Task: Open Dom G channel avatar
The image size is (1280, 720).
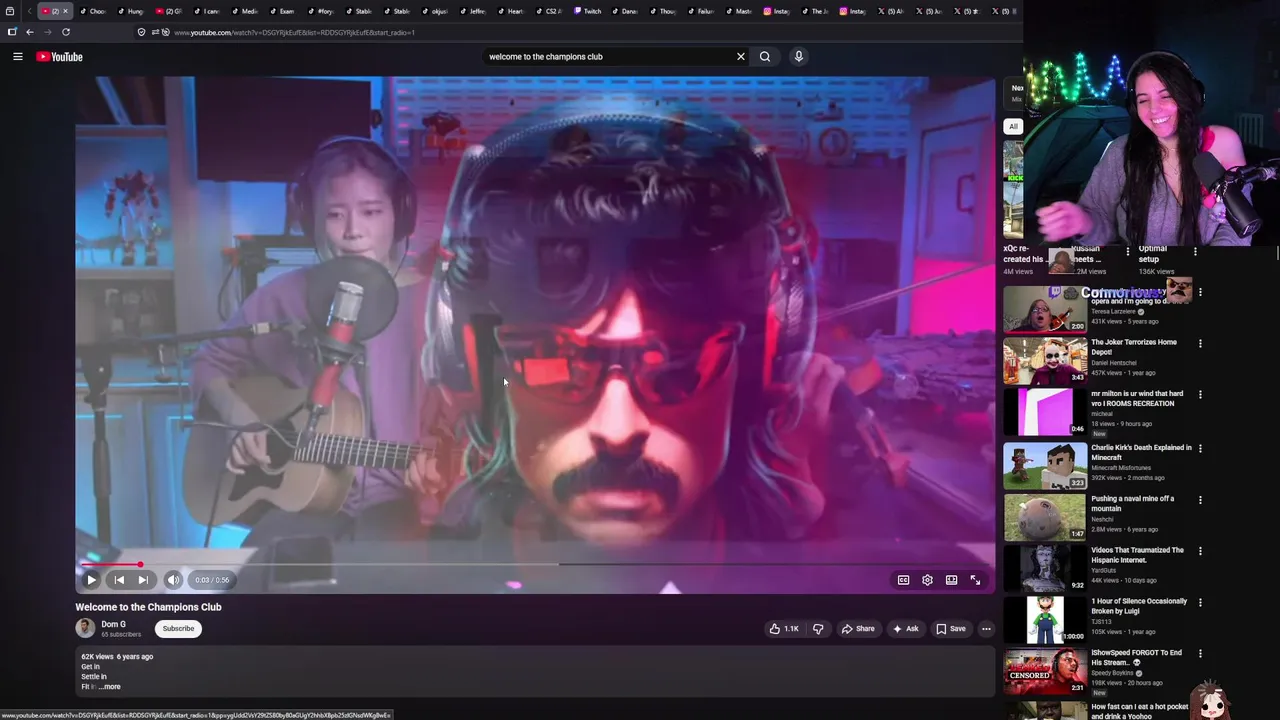Action: tap(85, 628)
